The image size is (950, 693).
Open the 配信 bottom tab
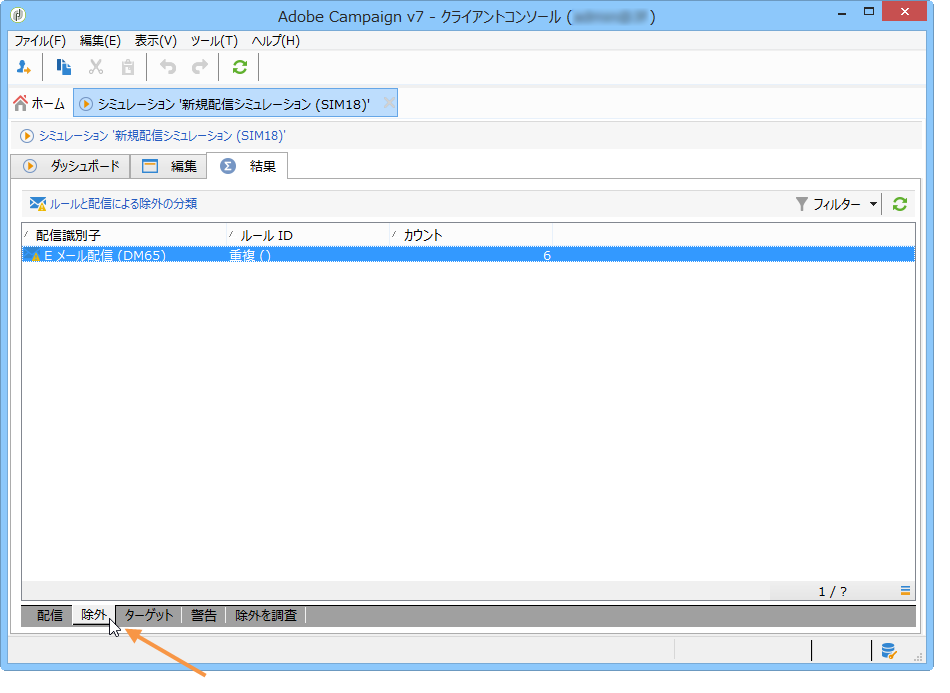coord(49,615)
